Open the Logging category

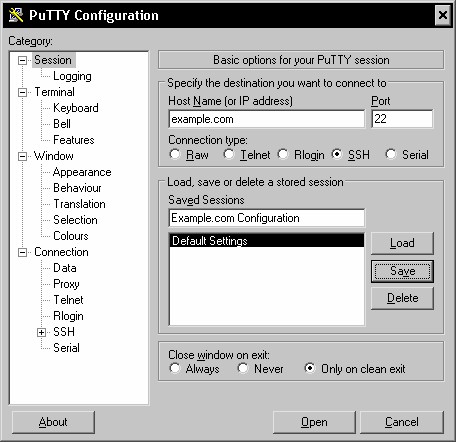pyautogui.click(x=72, y=76)
